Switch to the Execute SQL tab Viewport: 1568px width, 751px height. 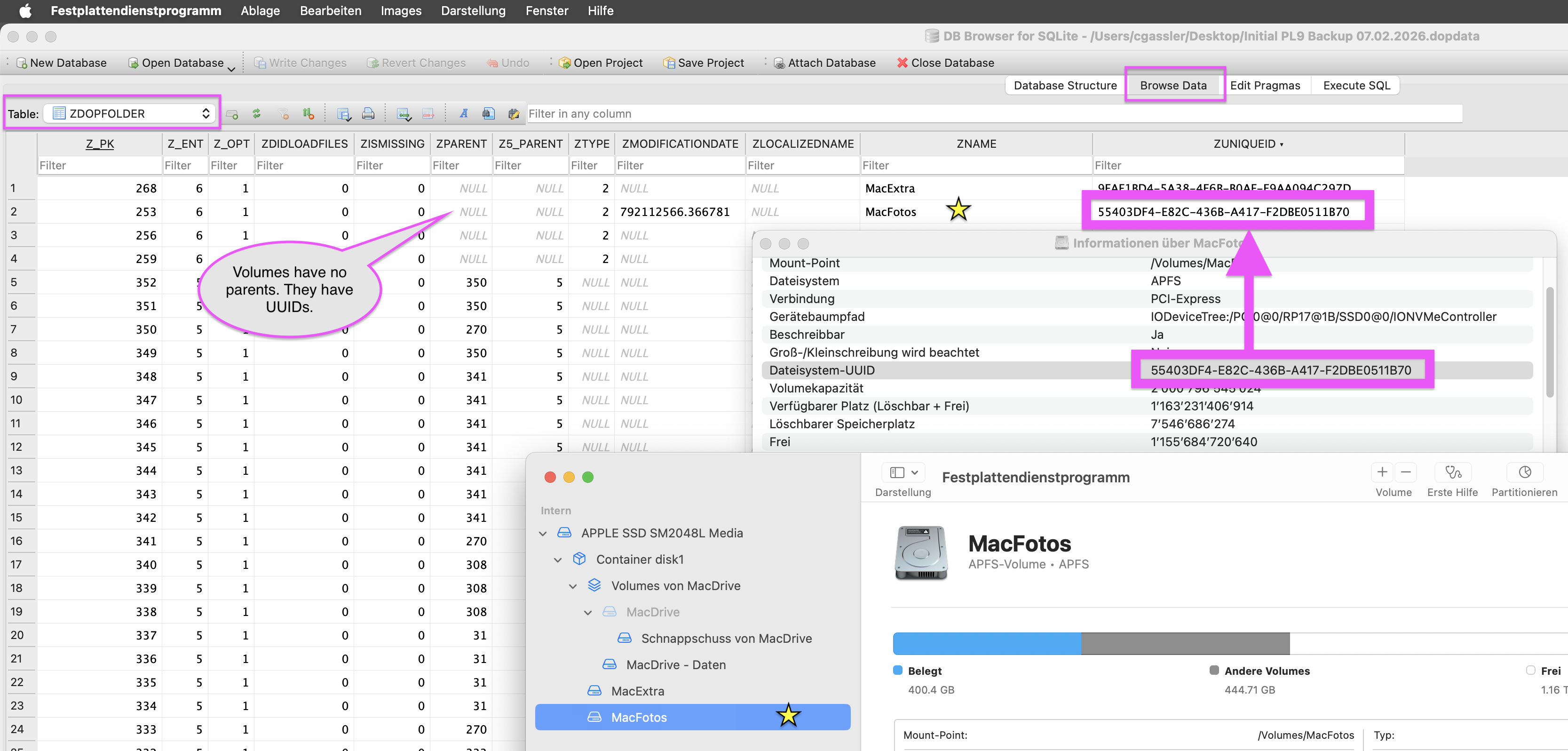1356,85
